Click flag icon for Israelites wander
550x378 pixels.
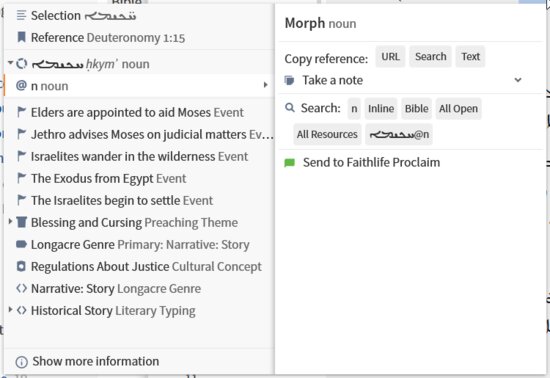21,156
